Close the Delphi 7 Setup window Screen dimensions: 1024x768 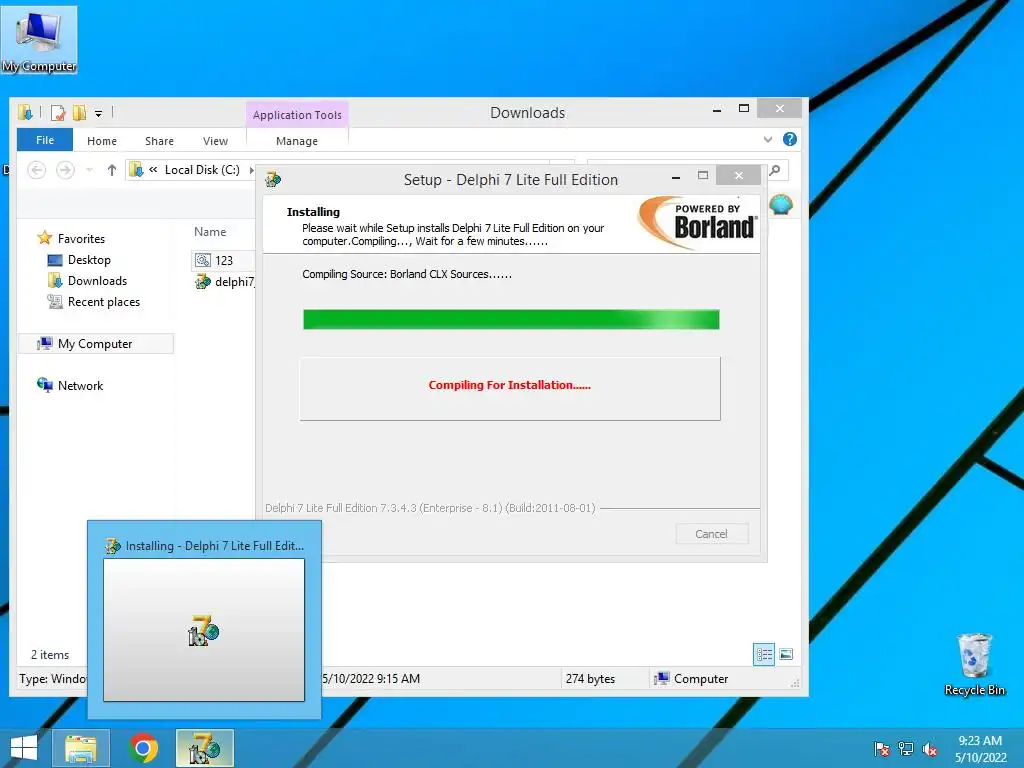click(x=738, y=175)
